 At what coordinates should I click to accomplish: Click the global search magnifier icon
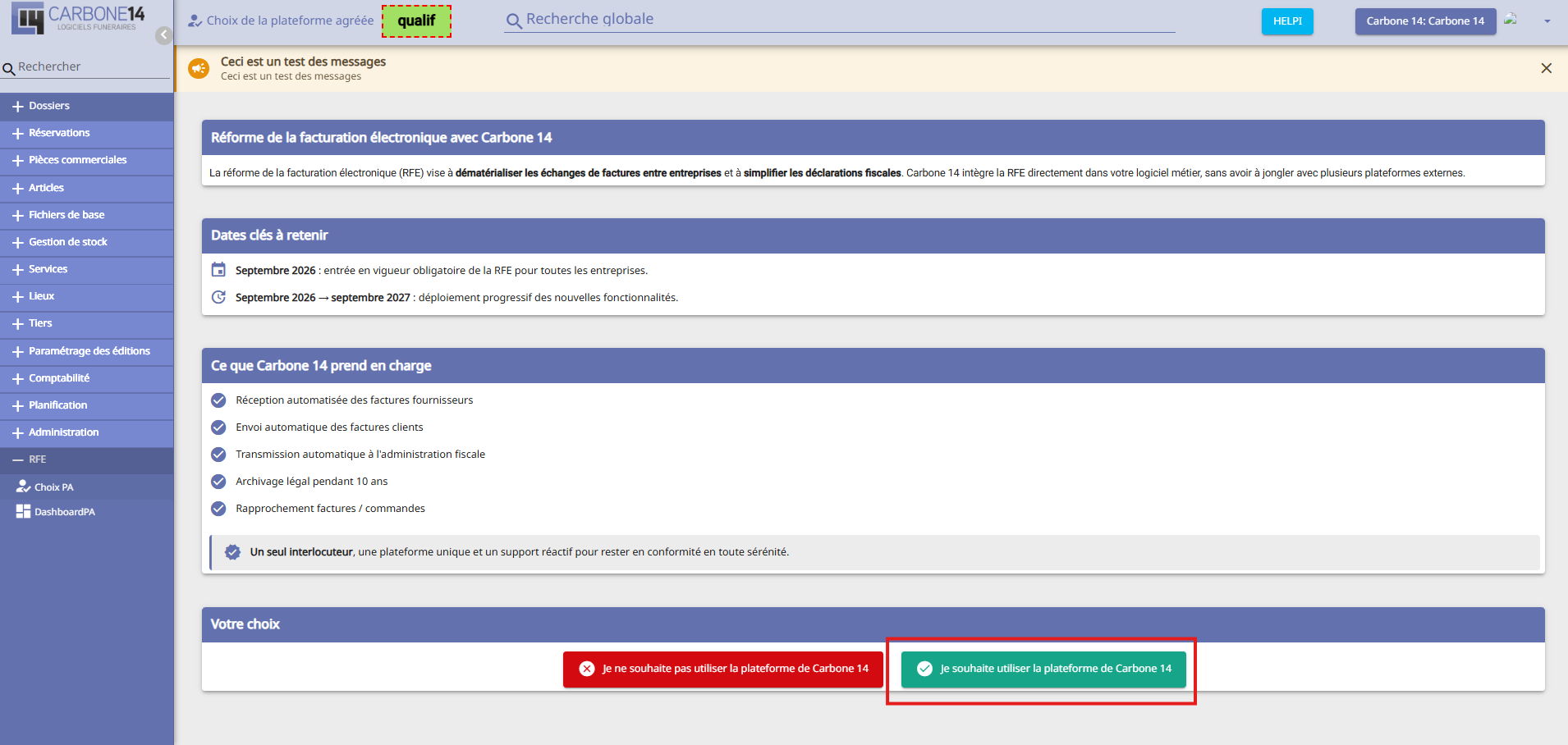click(x=514, y=21)
